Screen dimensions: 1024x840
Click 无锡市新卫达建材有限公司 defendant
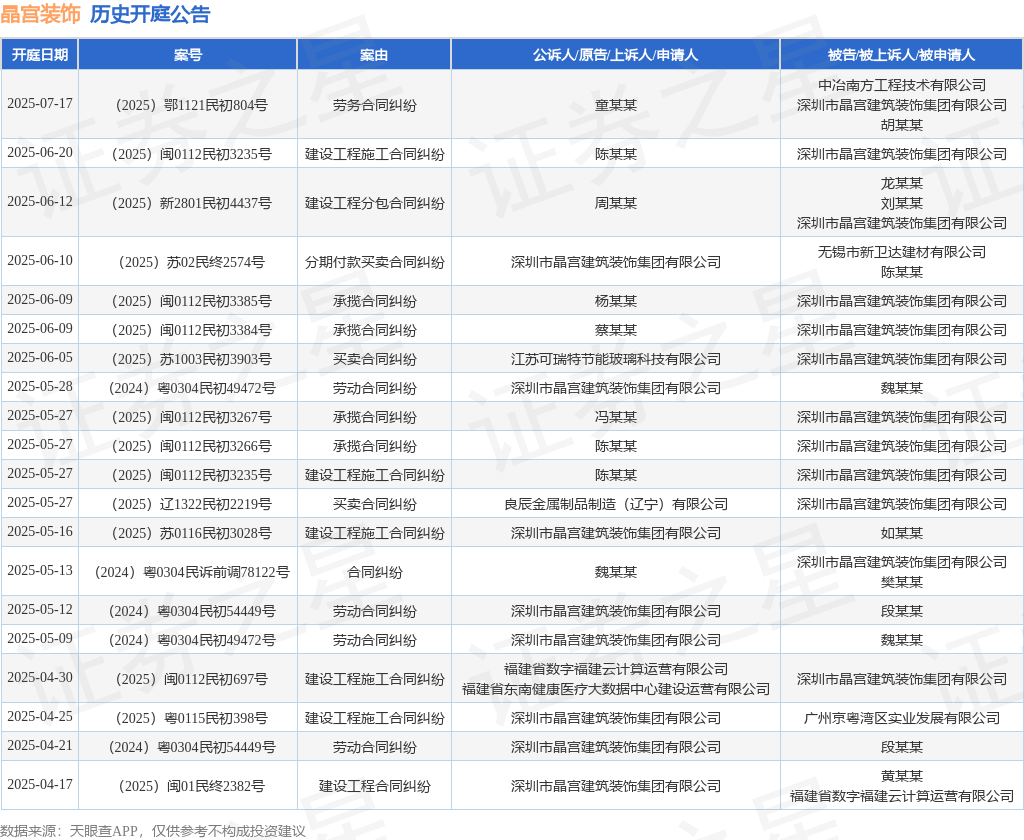(901, 252)
